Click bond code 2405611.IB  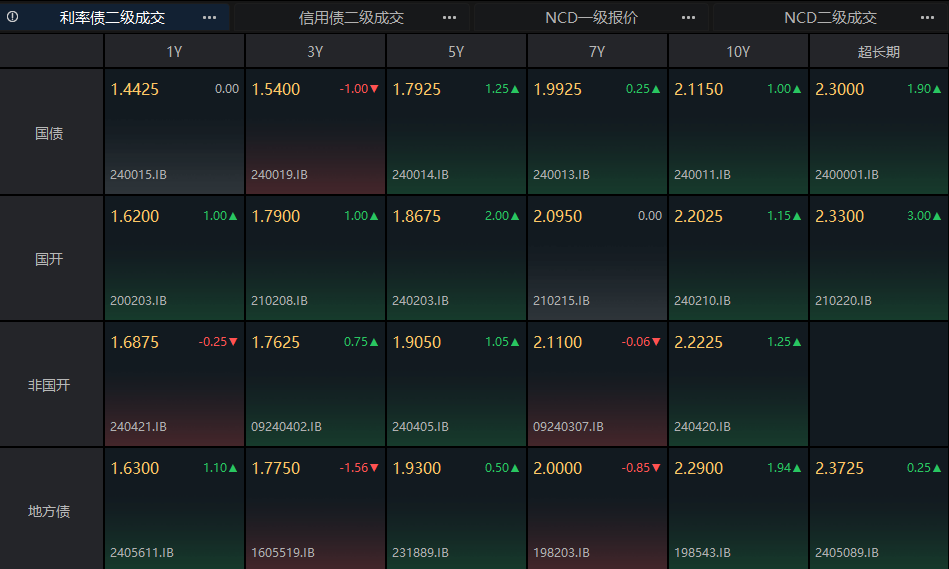coord(142,552)
